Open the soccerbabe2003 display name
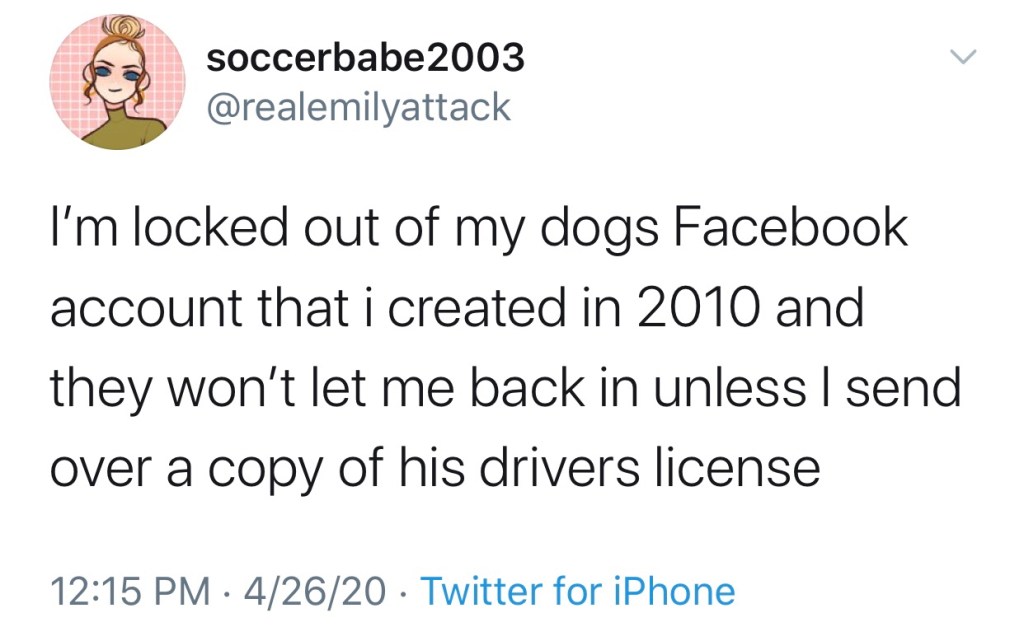This screenshot has width=1024, height=641. 364,59
